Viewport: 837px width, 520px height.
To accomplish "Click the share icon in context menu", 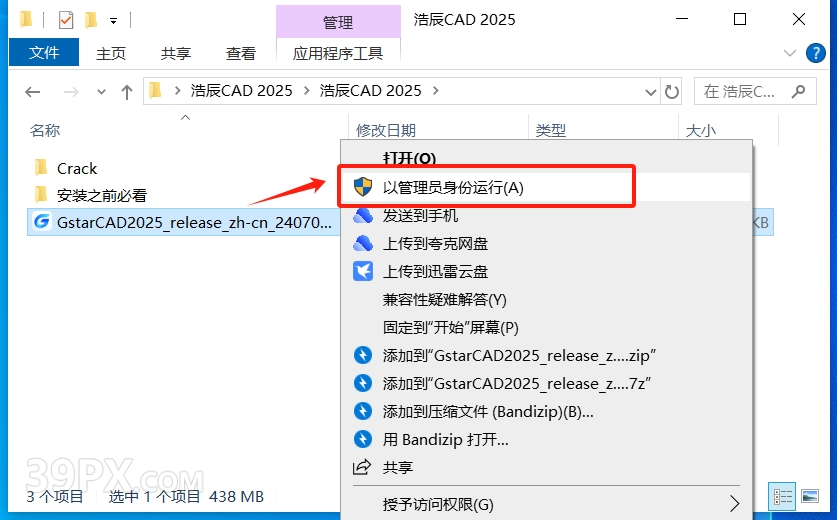I will click(x=362, y=467).
